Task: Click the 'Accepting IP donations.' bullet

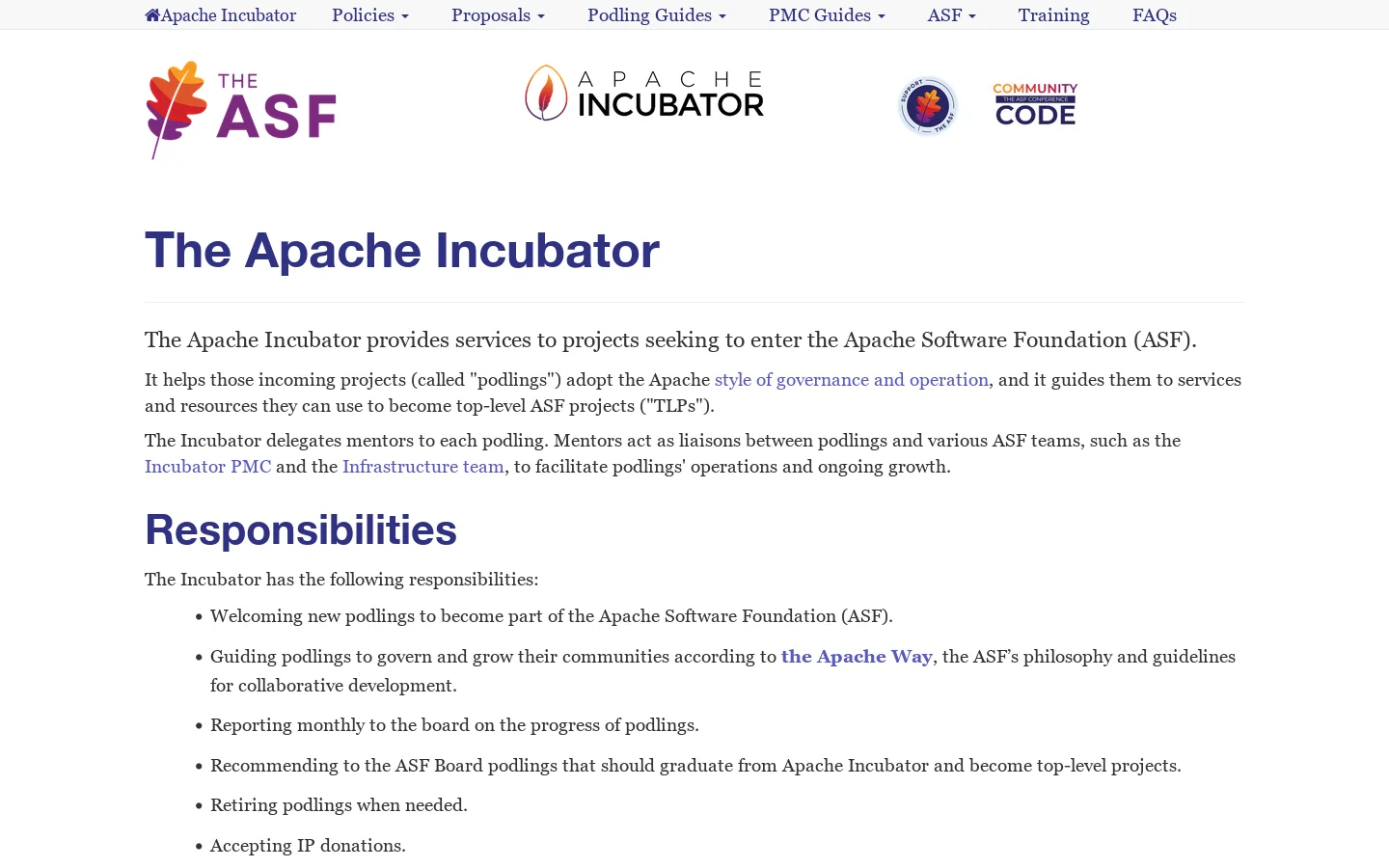Action: click(308, 846)
